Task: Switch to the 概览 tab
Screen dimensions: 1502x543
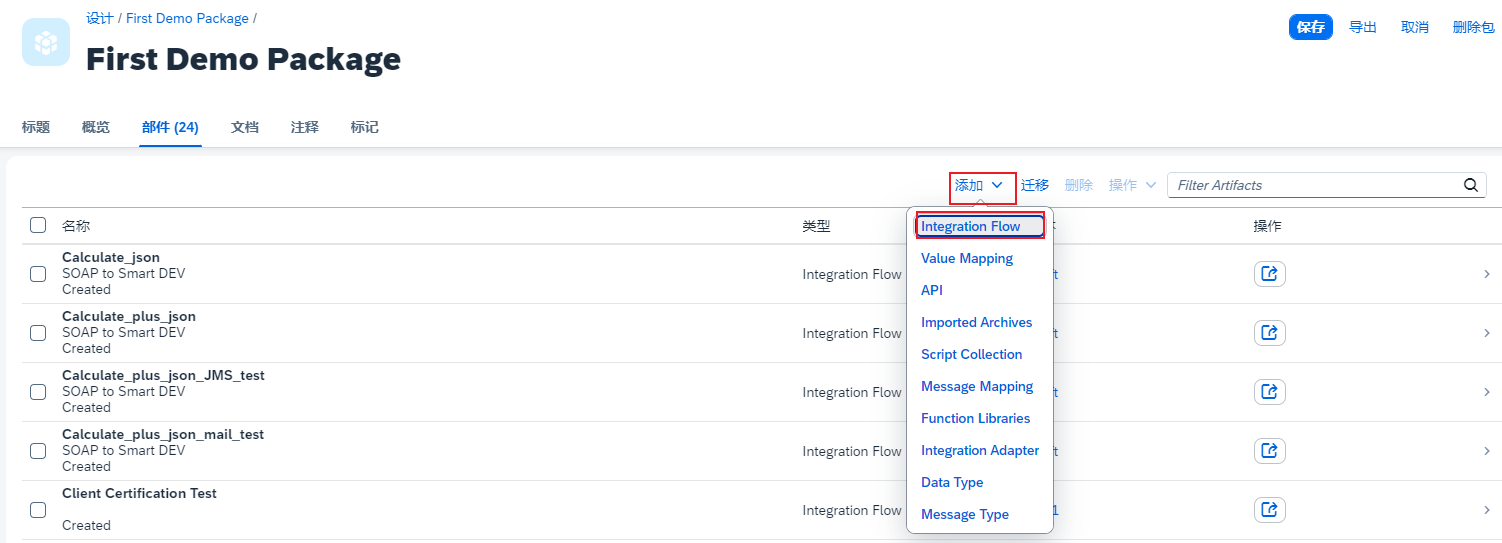Action: tap(96, 127)
